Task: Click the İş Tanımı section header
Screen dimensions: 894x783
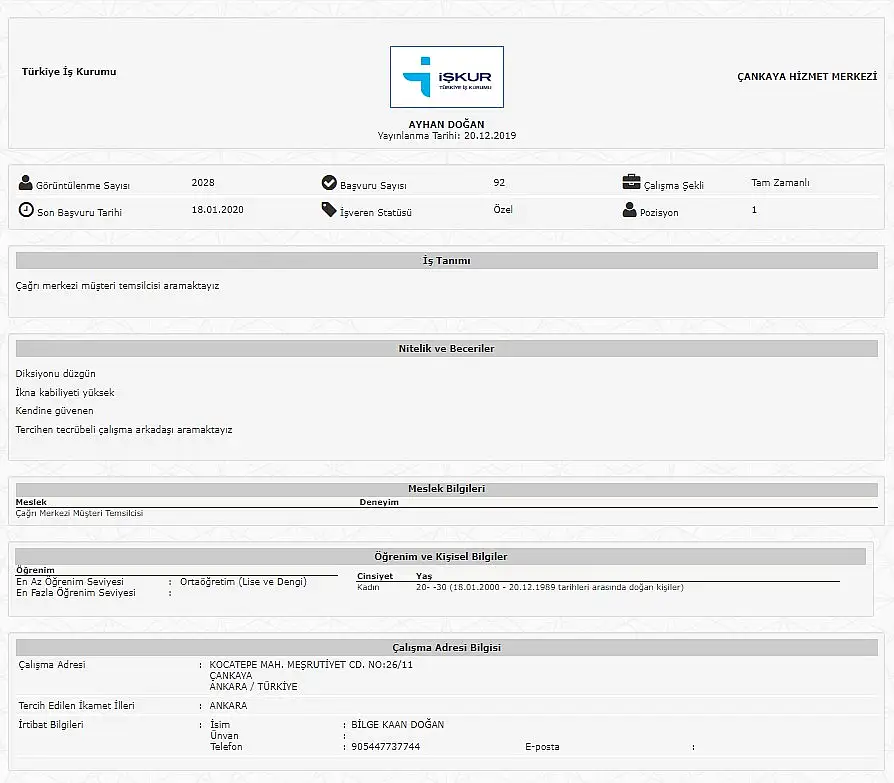Action: [446, 261]
